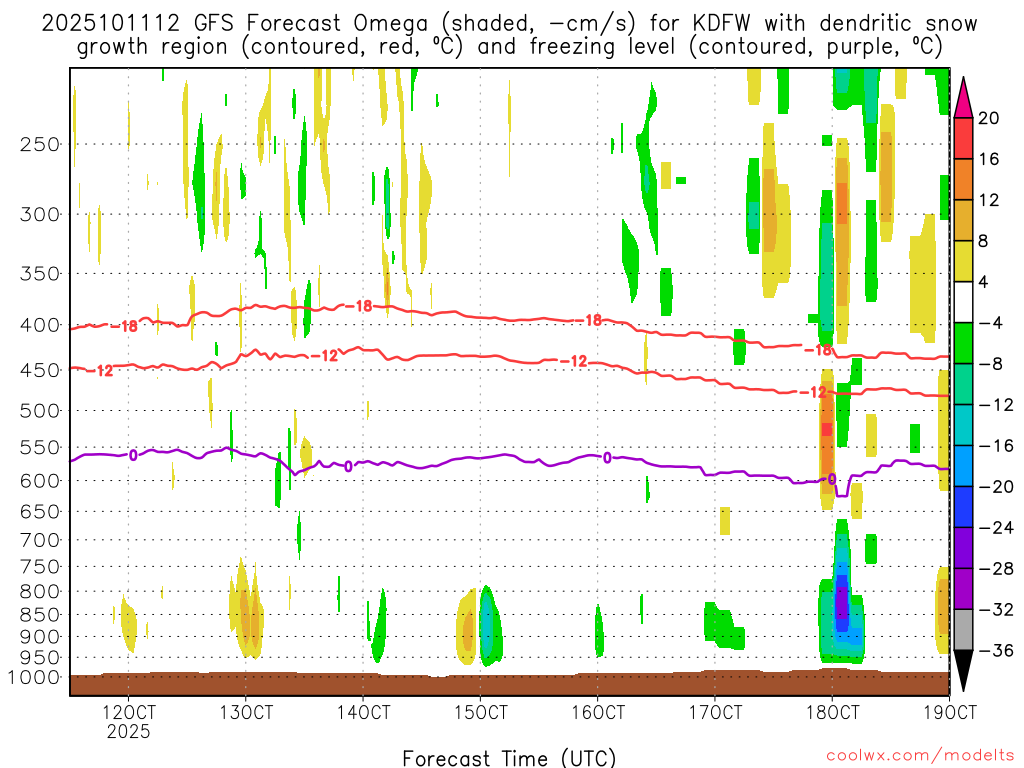Choose the white band between 4 and -4
Viewport: 1024px width, 768px height.
tap(964, 302)
